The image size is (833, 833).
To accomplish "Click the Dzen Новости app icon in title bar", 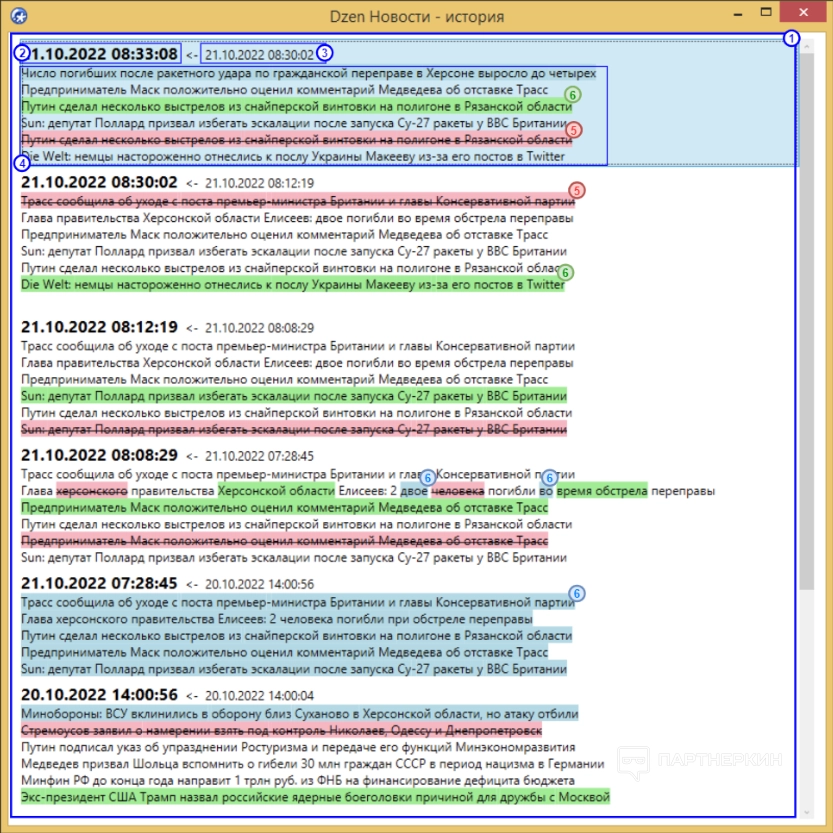I will coord(19,16).
